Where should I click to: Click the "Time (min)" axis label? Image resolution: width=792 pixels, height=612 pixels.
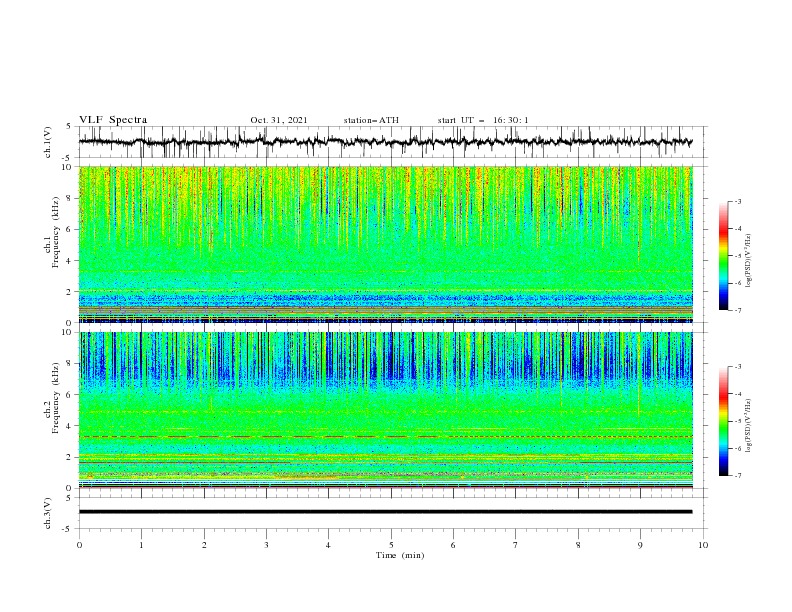click(400, 555)
